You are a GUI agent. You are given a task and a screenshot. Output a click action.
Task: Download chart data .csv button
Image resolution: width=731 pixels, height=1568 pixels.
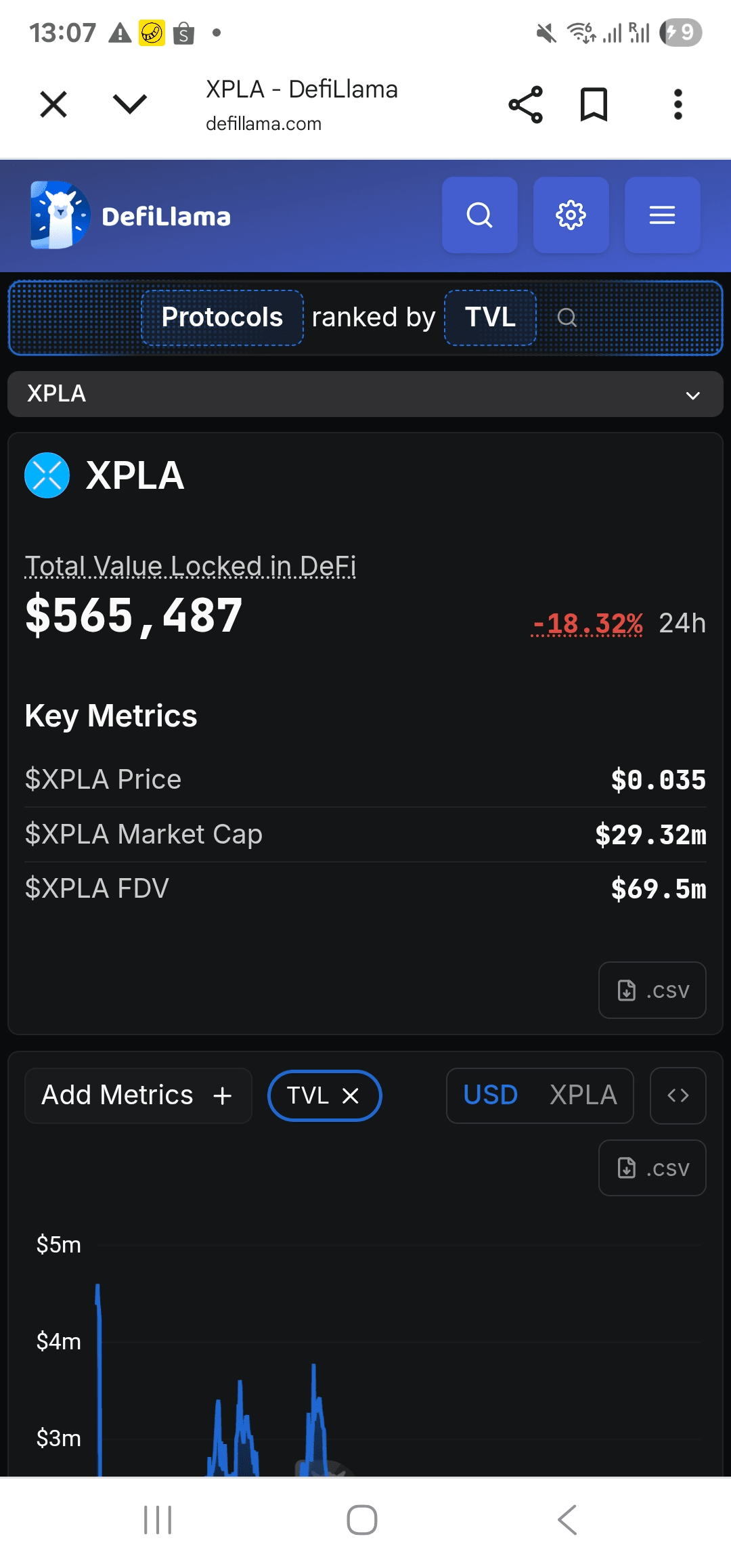(652, 1168)
